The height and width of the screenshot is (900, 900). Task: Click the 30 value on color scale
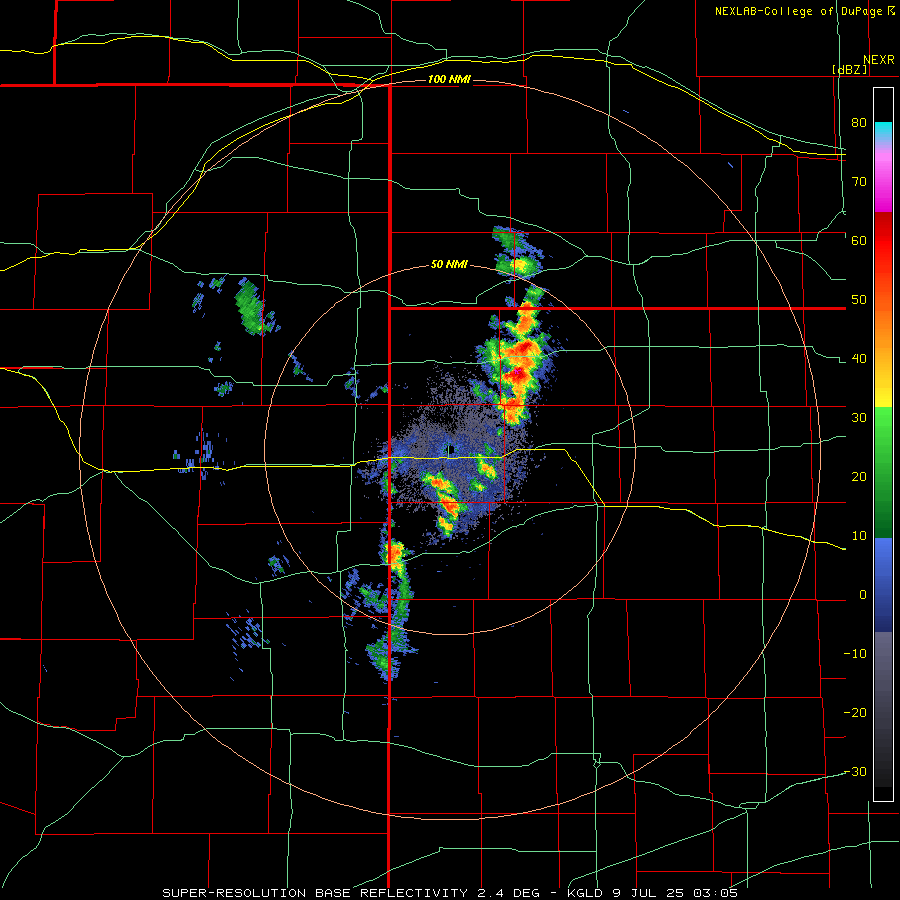click(x=859, y=418)
